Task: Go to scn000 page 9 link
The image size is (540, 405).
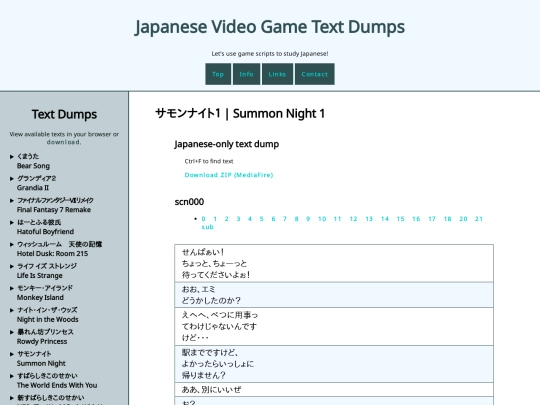Action: (308, 219)
